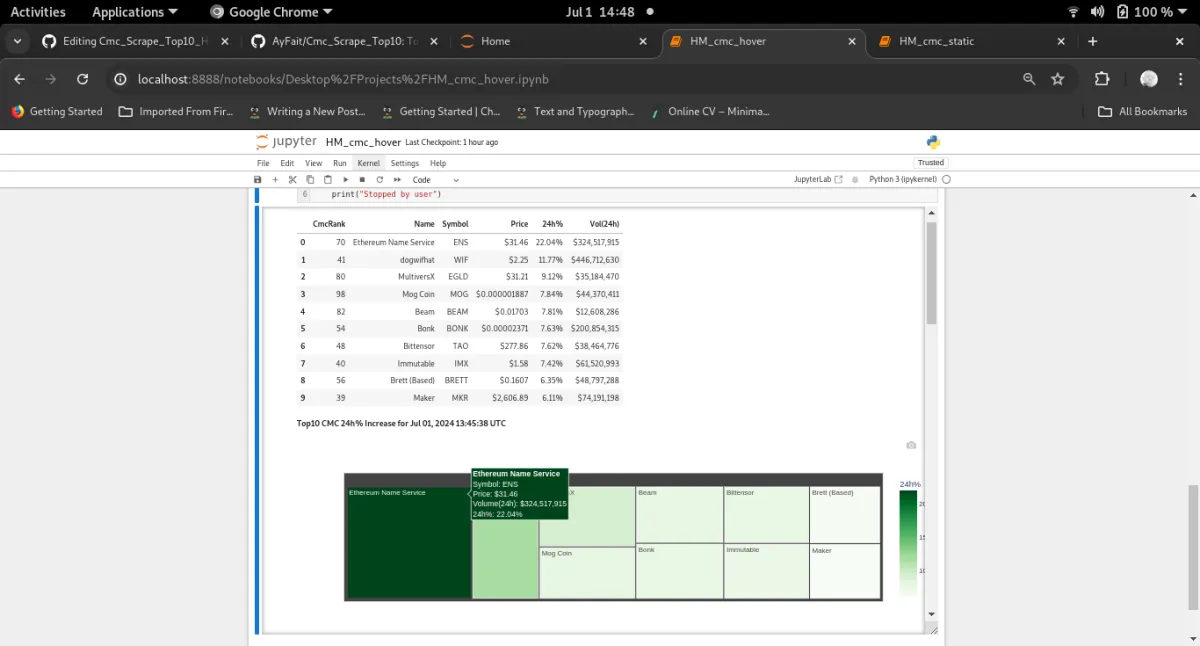
Task: Restart kernel and run all cells icon
Action: pyautogui.click(x=396, y=180)
